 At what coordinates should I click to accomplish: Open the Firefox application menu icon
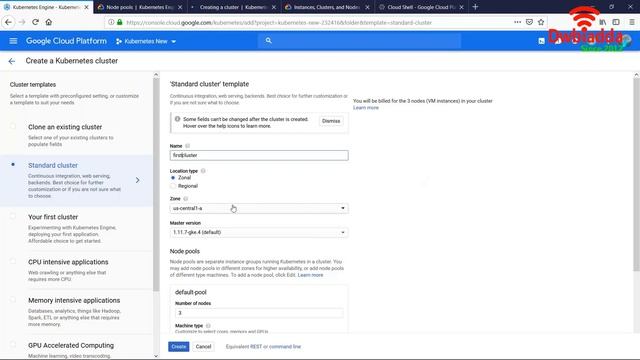631,22
